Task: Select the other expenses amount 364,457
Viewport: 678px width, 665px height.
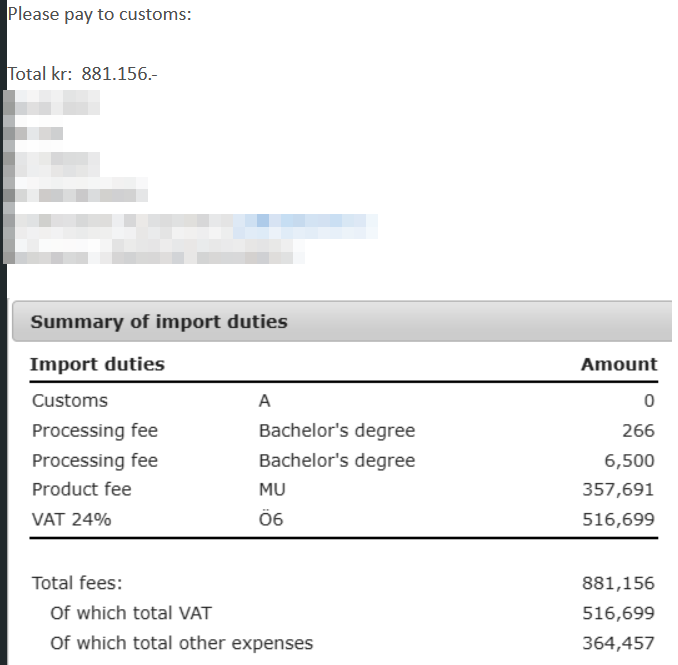Action: point(618,643)
